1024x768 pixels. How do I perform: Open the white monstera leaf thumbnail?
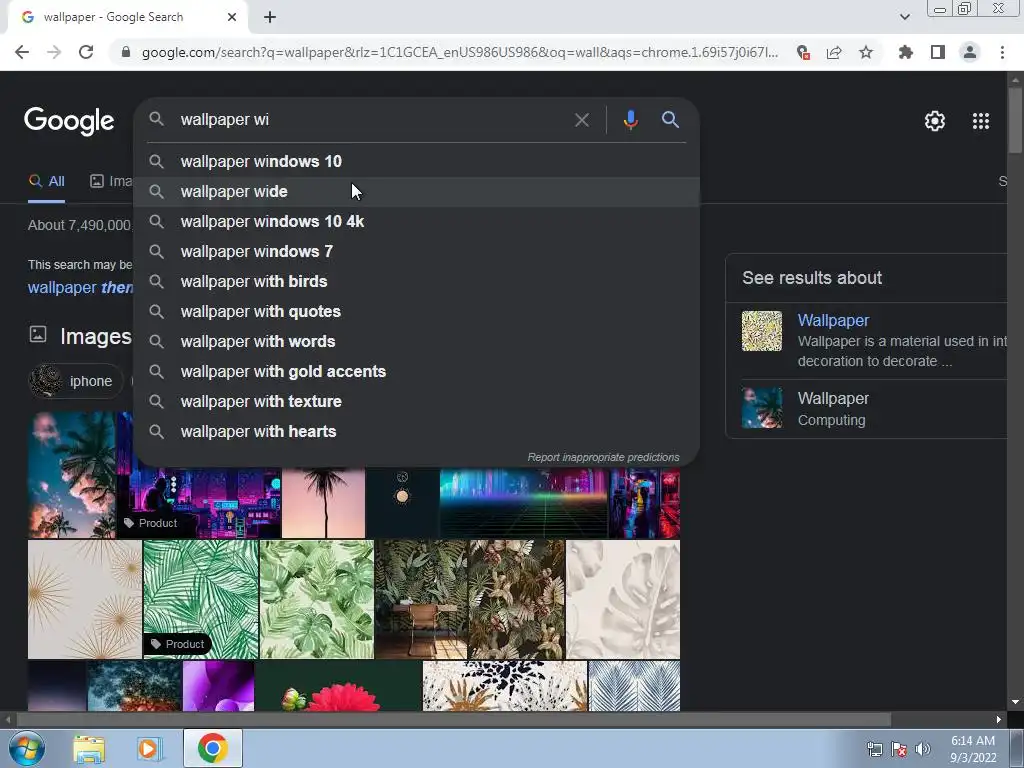pyautogui.click(x=622, y=599)
